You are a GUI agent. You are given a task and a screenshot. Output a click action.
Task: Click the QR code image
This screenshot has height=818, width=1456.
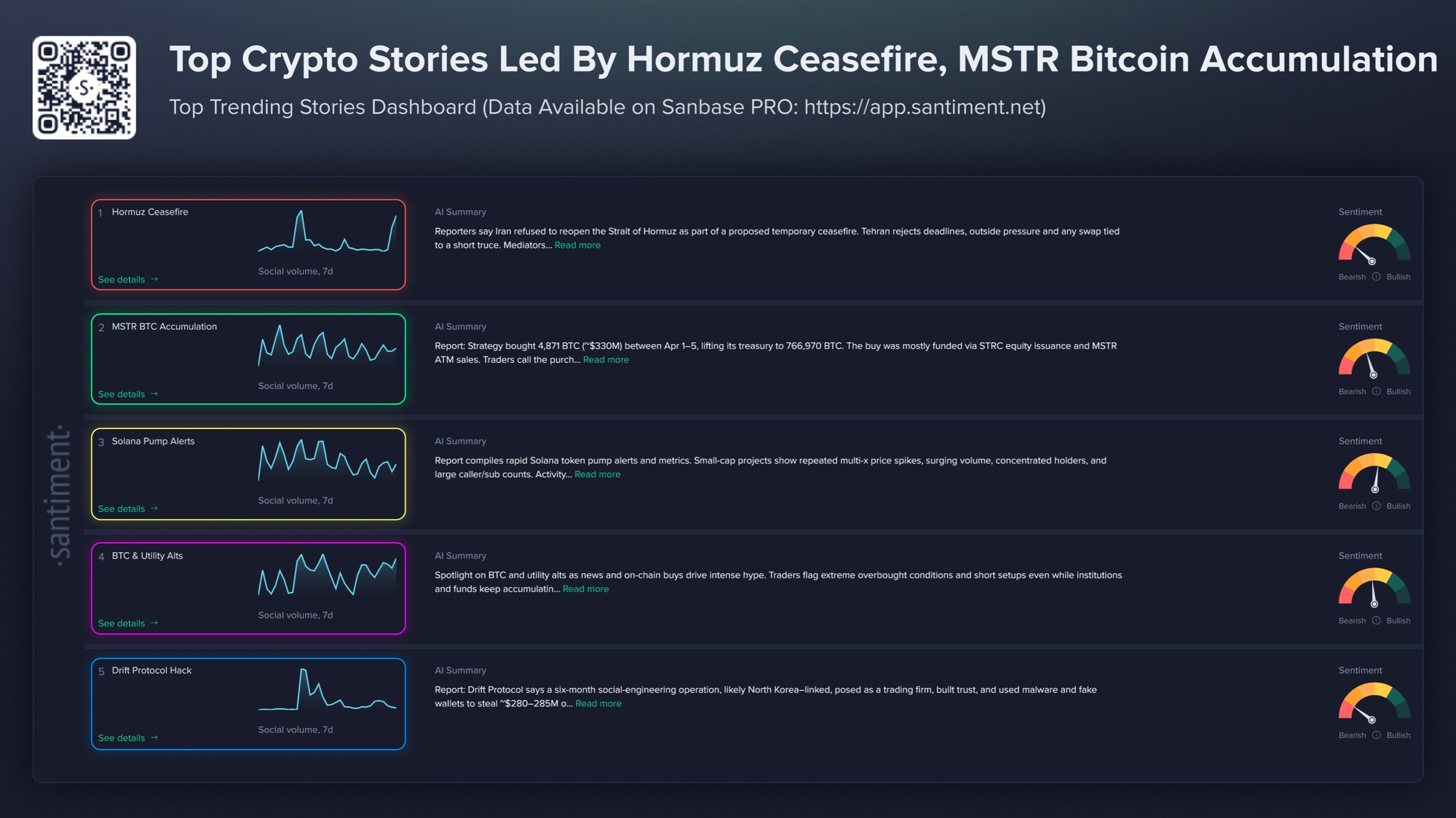pyautogui.click(x=84, y=87)
